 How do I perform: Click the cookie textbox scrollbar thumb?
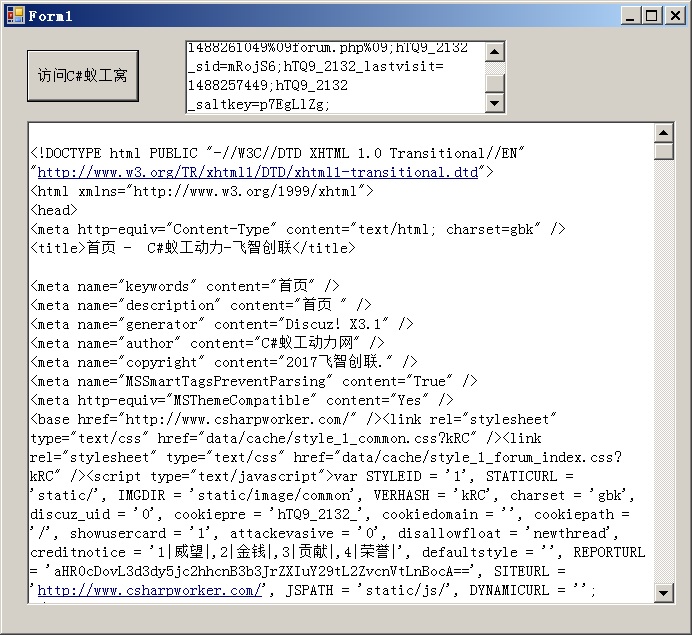494,84
